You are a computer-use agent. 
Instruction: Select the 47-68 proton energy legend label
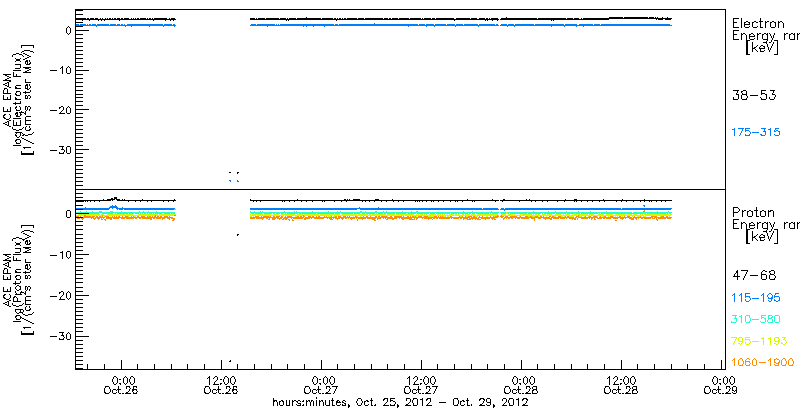[x=754, y=276]
